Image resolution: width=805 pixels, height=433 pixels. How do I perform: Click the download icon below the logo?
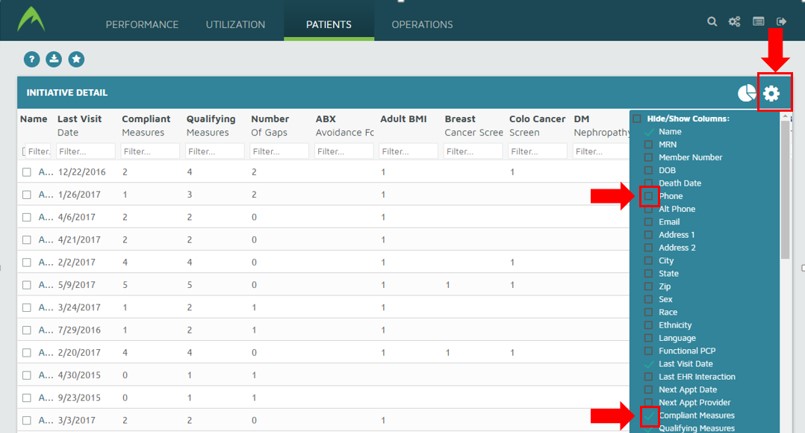[54, 60]
